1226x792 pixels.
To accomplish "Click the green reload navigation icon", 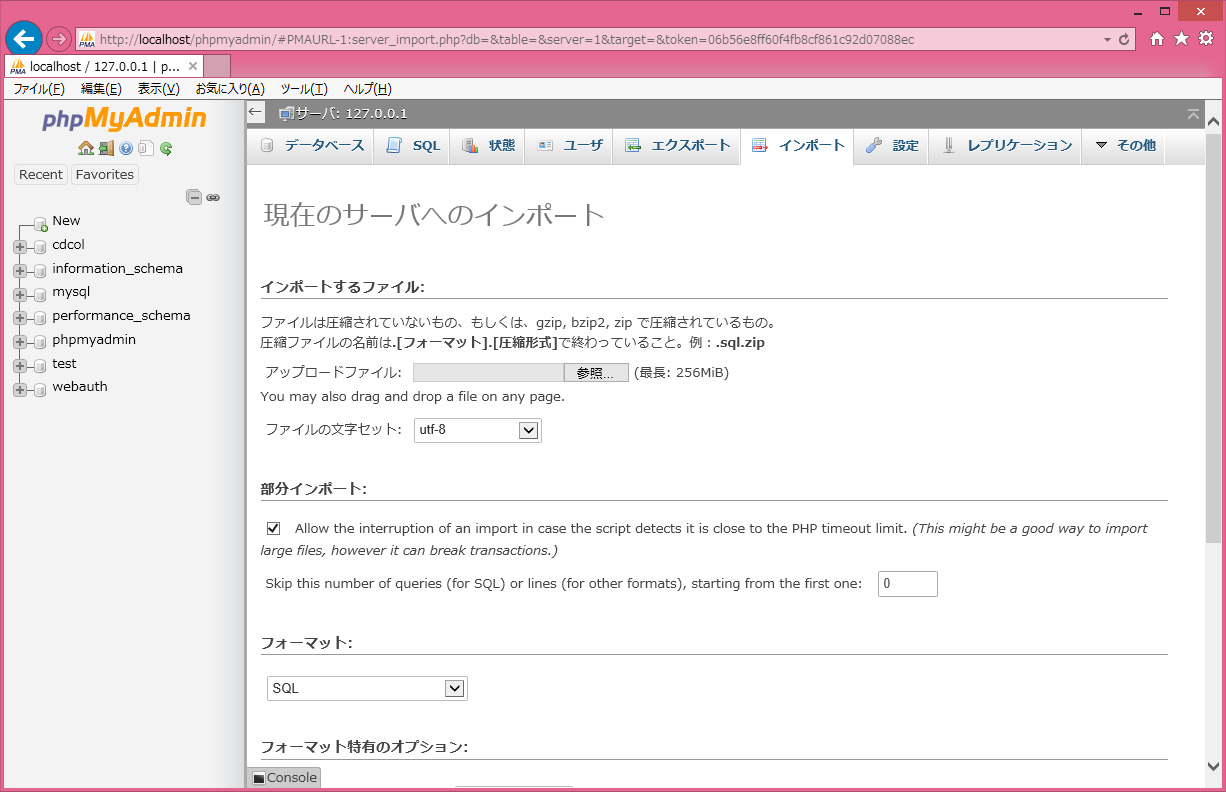I will (x=166, y=148).
